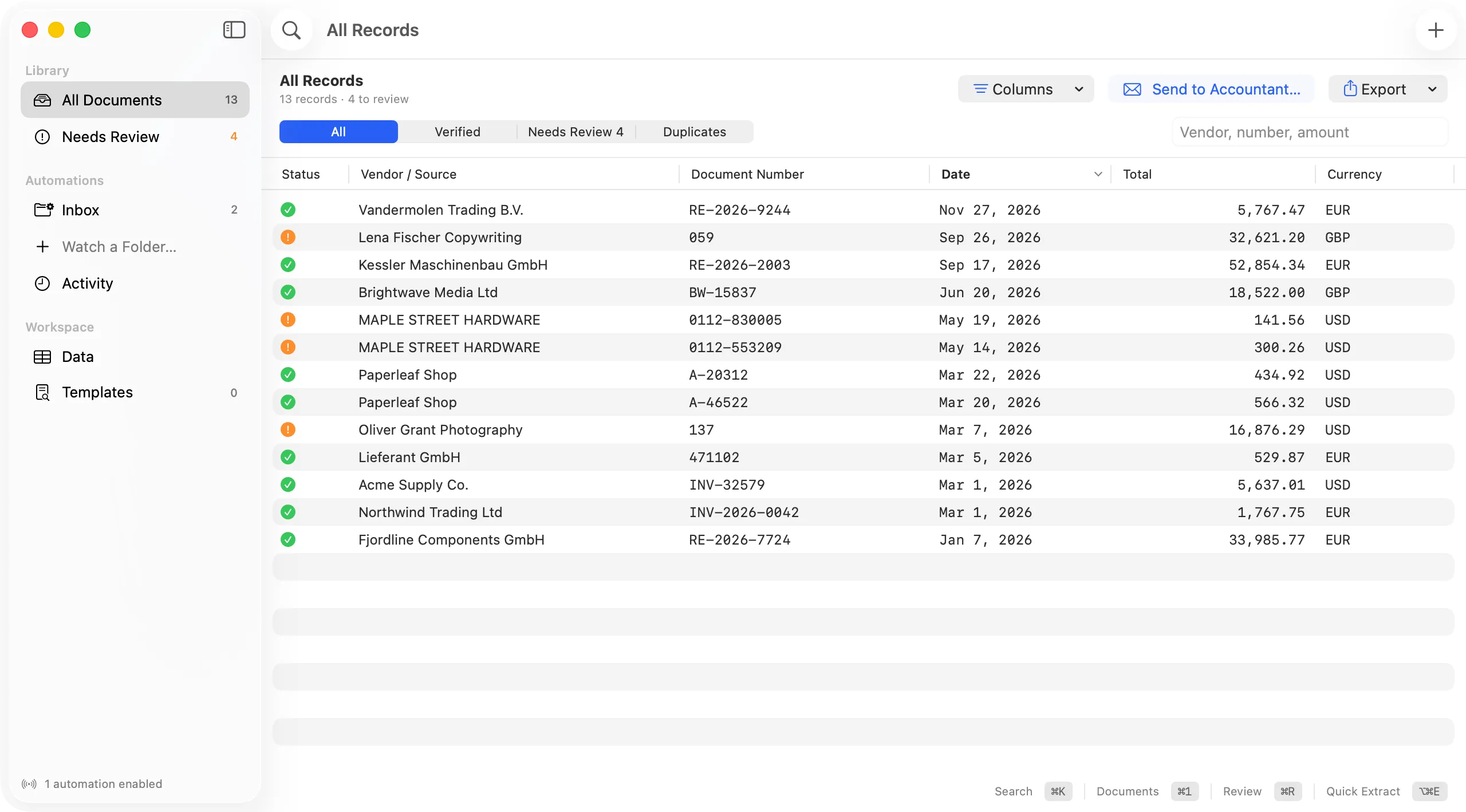Click the automation broadcast status icon

click(x=29, y=783)
